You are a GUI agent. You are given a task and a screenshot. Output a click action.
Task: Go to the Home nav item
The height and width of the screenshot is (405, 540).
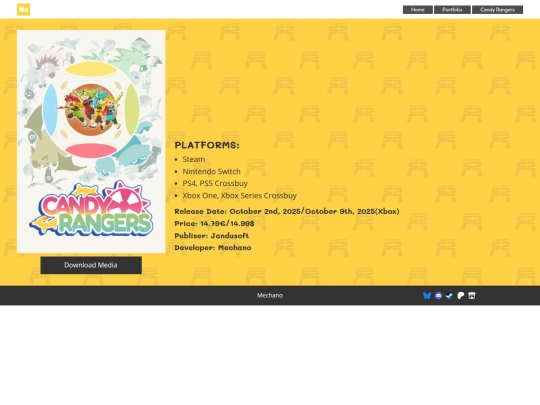[x=418, y=10]
